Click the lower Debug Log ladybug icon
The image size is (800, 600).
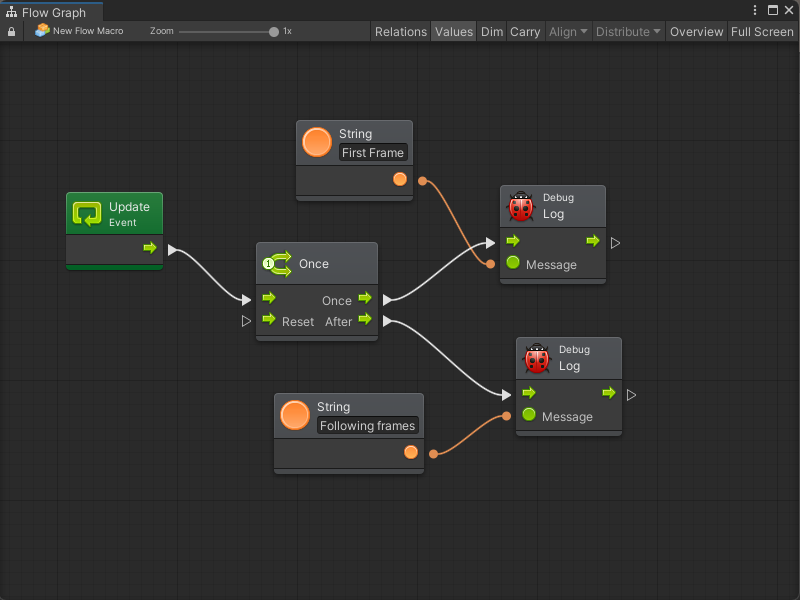(x=537, y=359)
